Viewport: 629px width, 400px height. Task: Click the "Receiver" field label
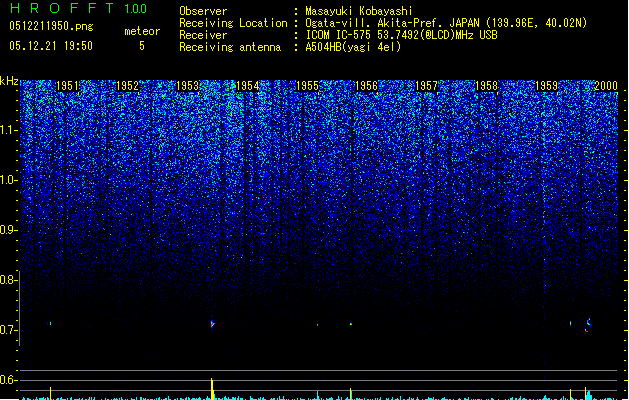[203, 35]
